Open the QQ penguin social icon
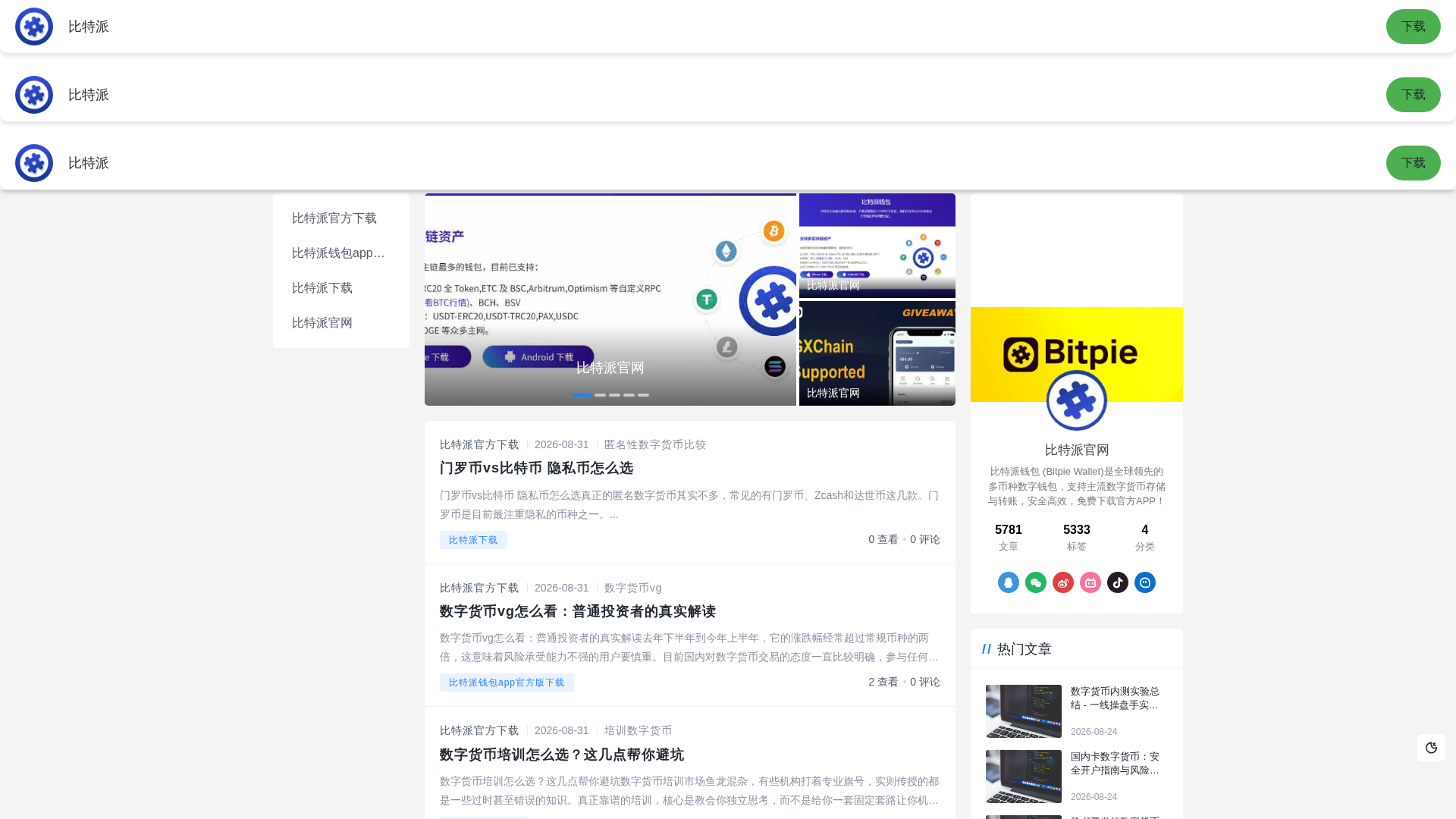 [1009, 582]
